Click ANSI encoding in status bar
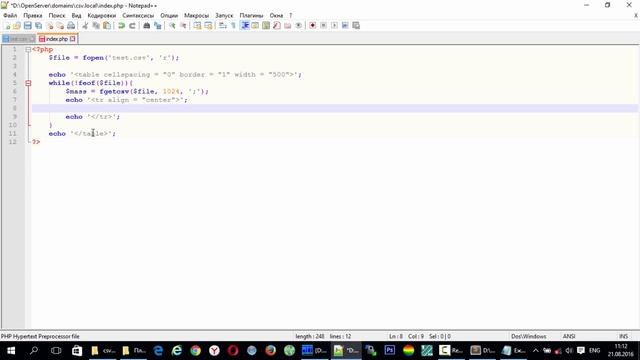640x360 pixels. (569, 336)
